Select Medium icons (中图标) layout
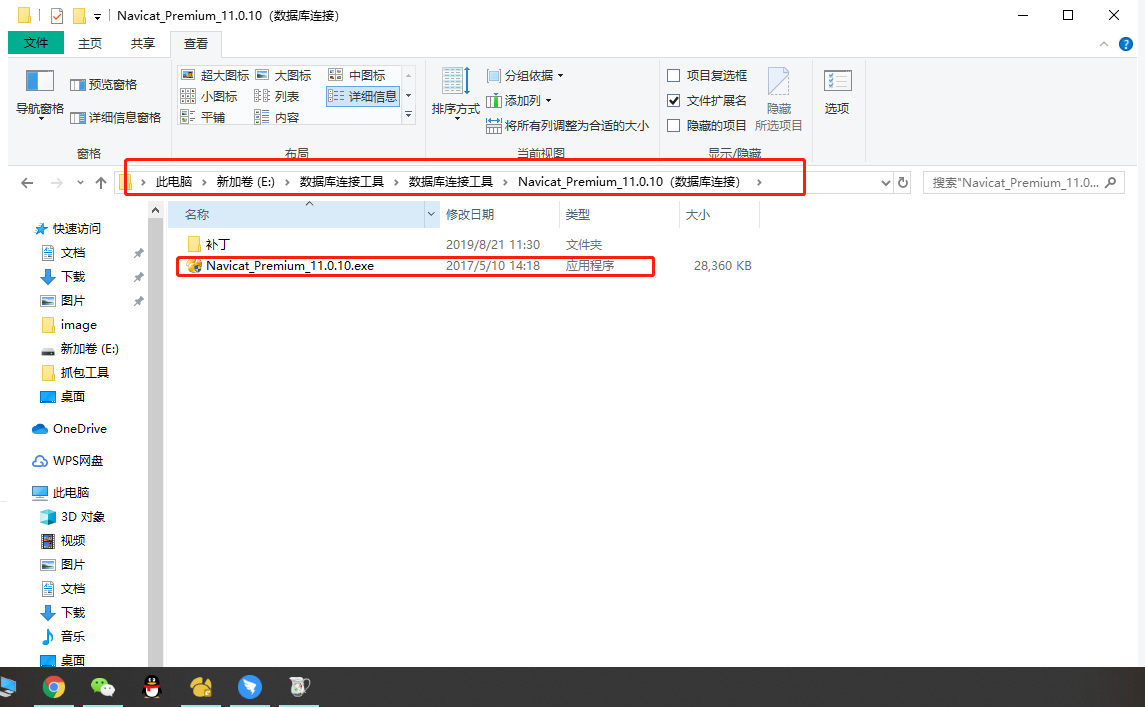Screen dimensions: 1145x707 tap(357, 75)
